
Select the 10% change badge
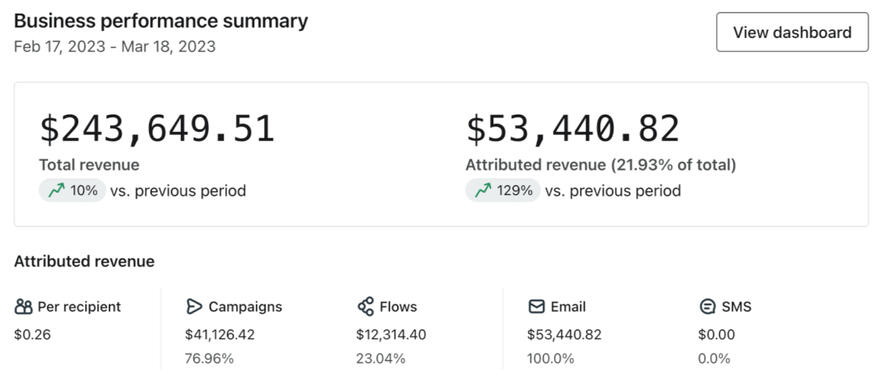pos(72,191)
